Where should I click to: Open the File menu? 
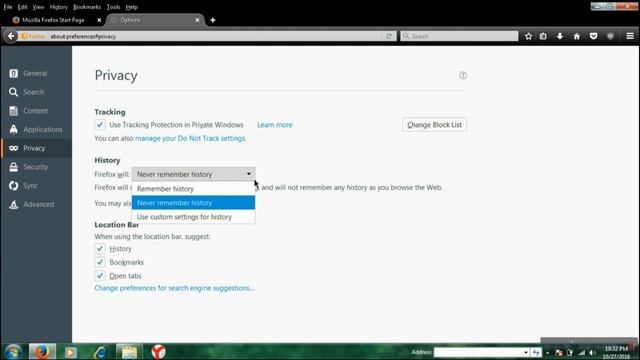click(x=8, y=7)
